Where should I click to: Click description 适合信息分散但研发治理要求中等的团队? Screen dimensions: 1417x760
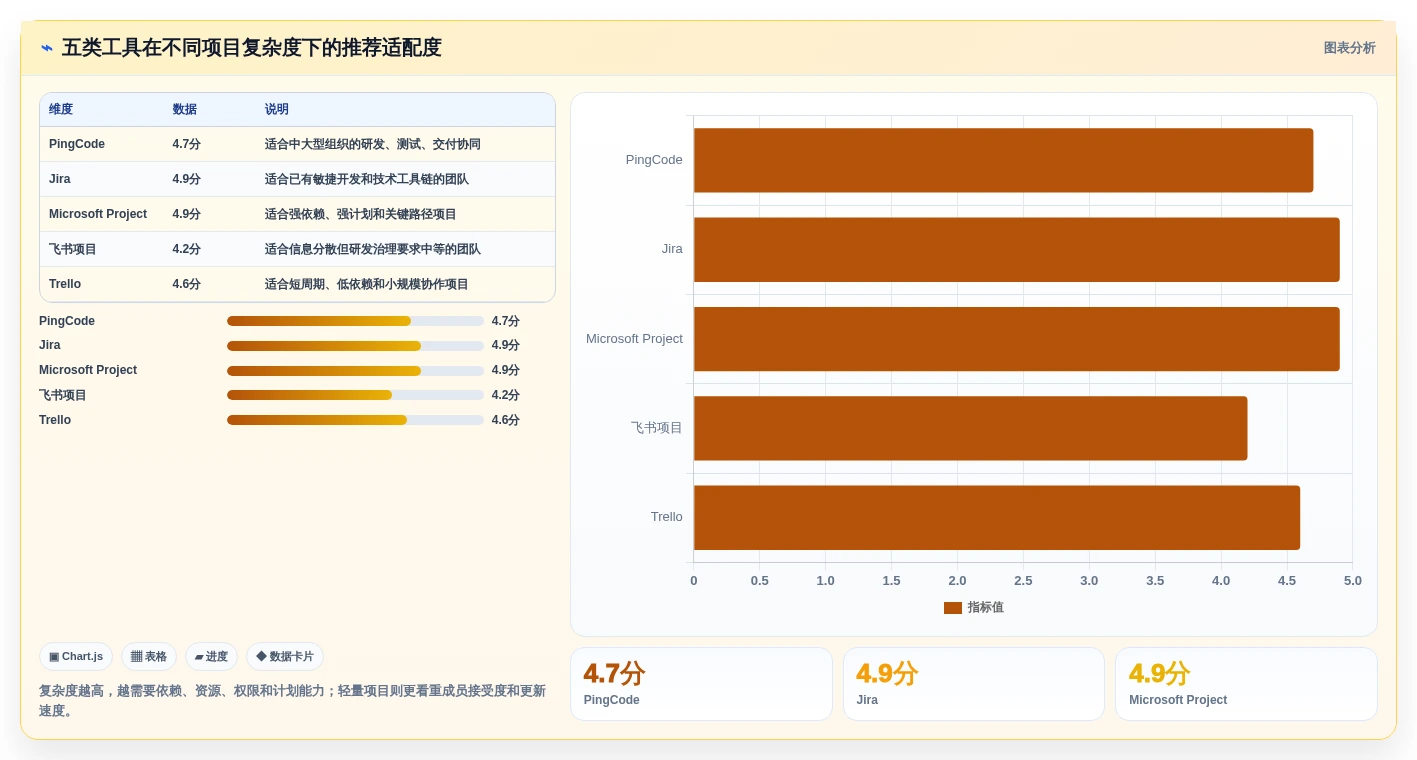pyautogui.click(x=373, y=249)
